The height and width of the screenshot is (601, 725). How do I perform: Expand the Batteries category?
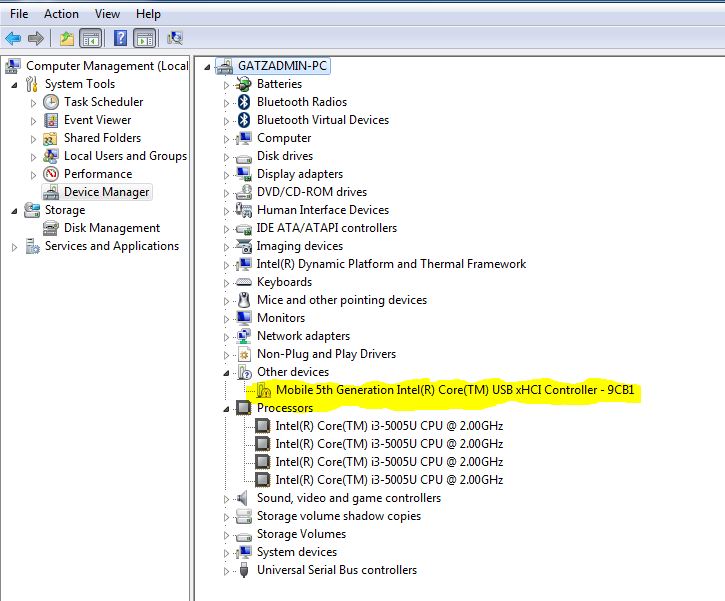tap(226, 86)
